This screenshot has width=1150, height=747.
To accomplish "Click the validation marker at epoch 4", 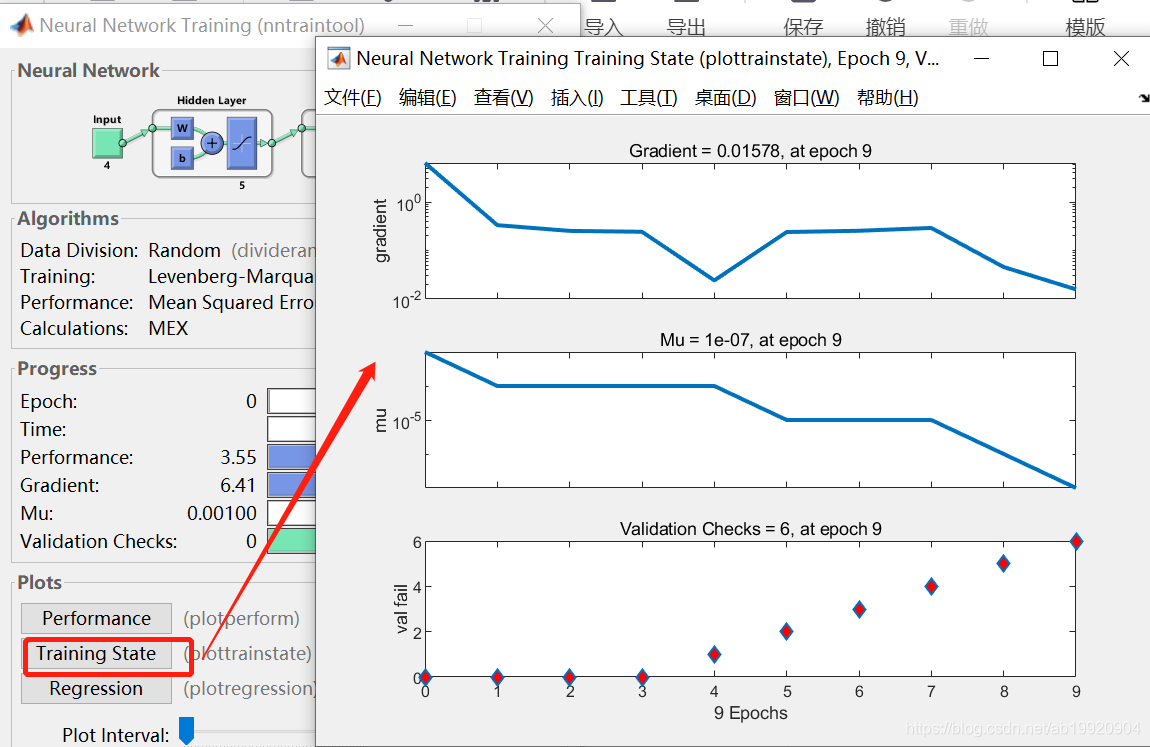I will pos(714,654).
